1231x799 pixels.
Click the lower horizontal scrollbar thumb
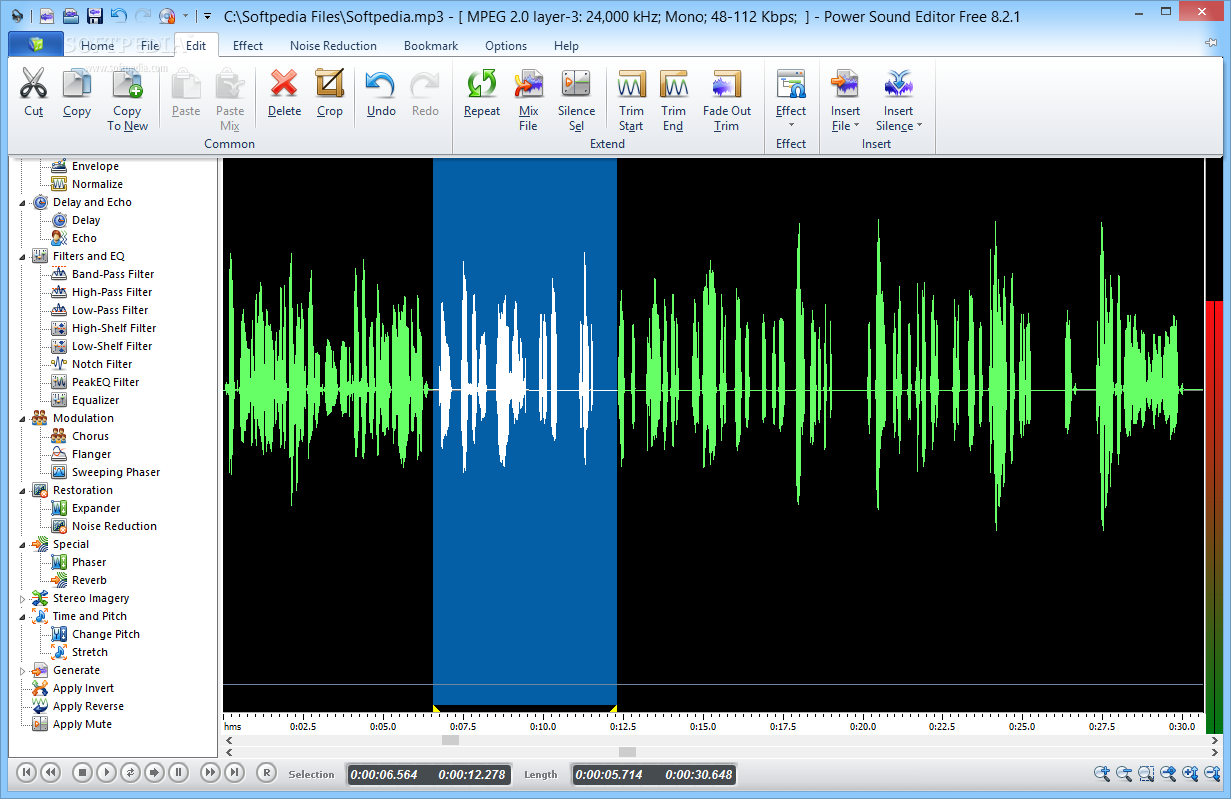[x=627, y=752]
